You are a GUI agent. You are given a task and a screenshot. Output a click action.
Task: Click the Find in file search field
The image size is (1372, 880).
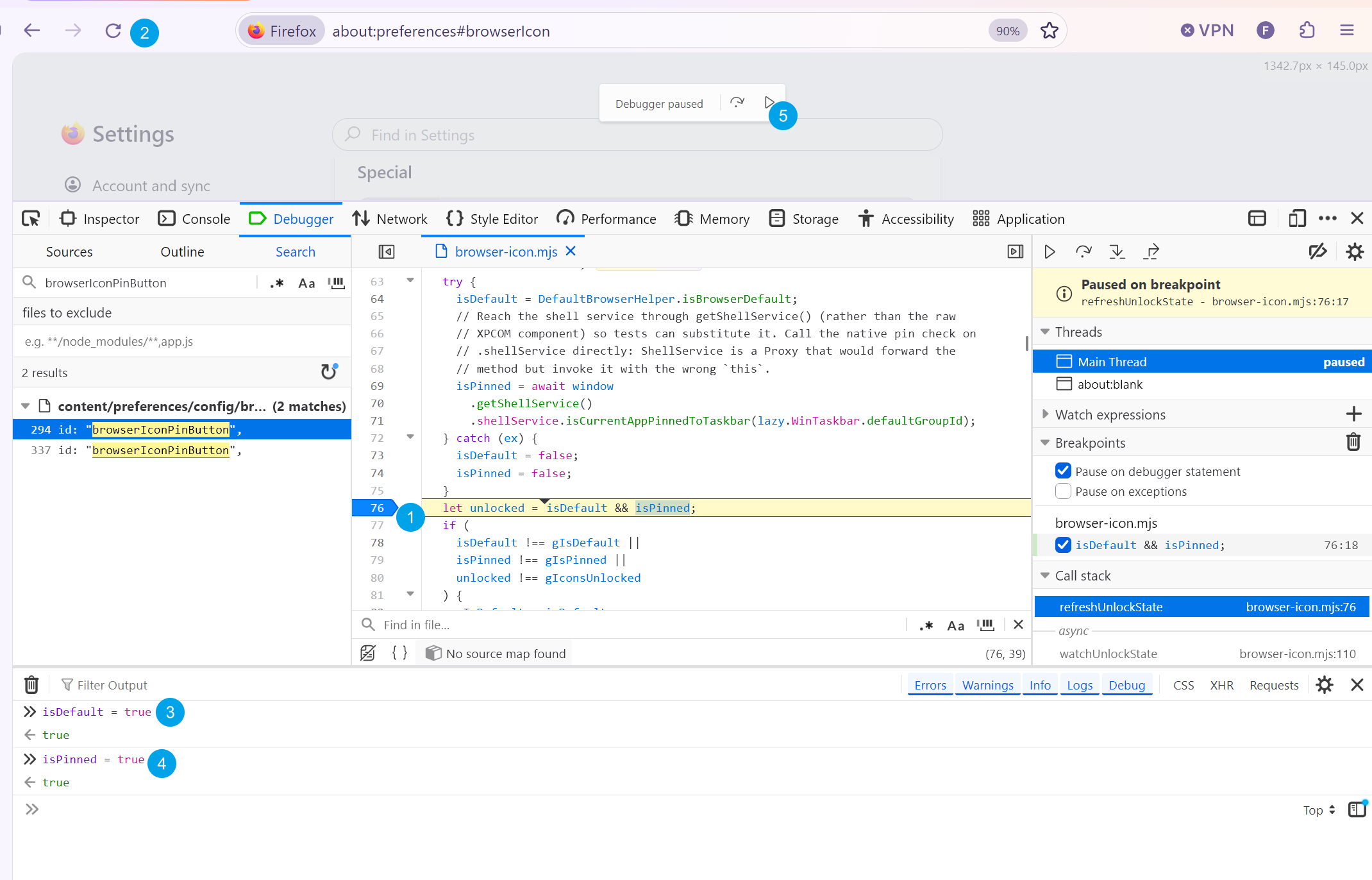641,625
